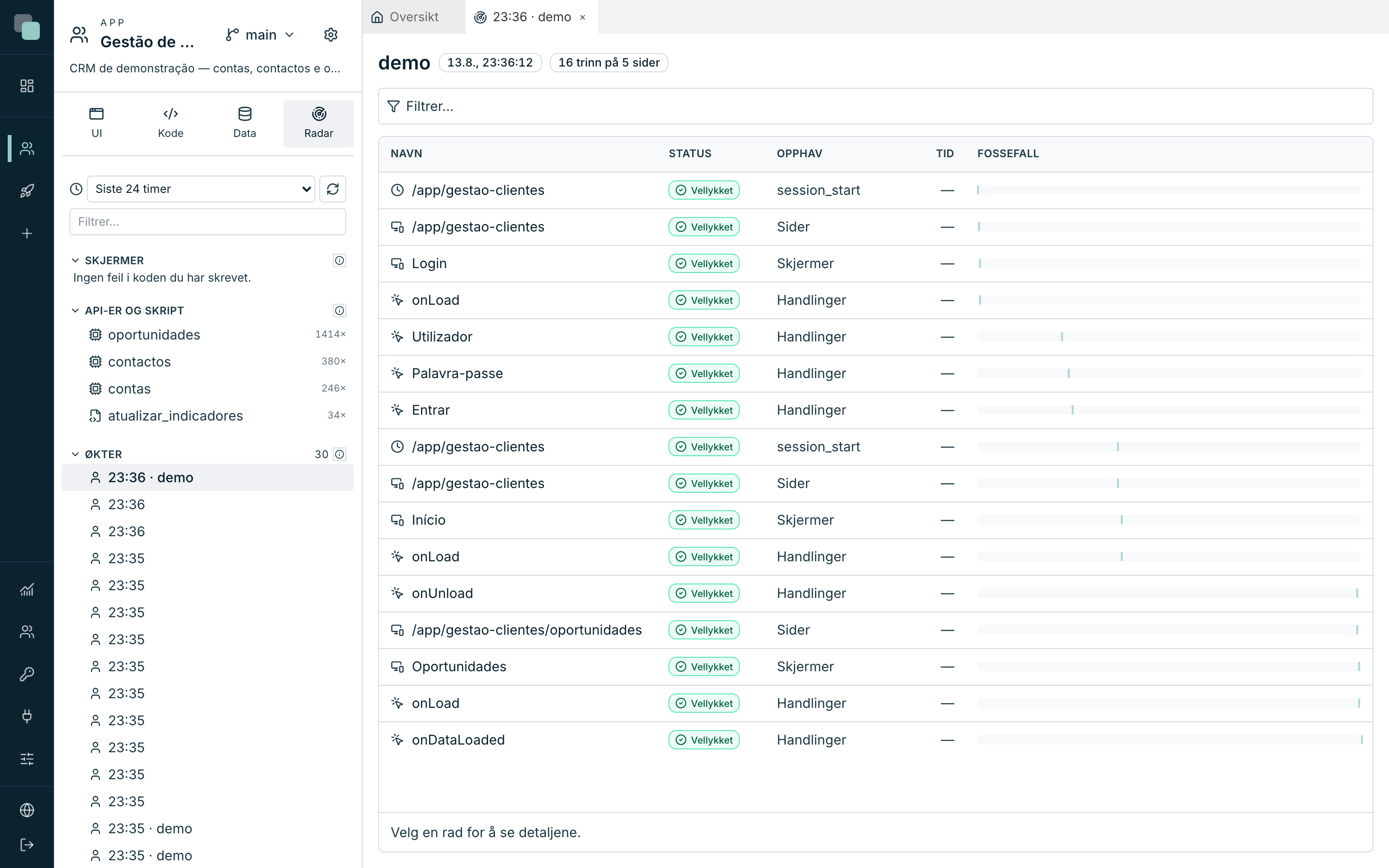Close the 23:36 · demo tab

[x=583, y=17]
